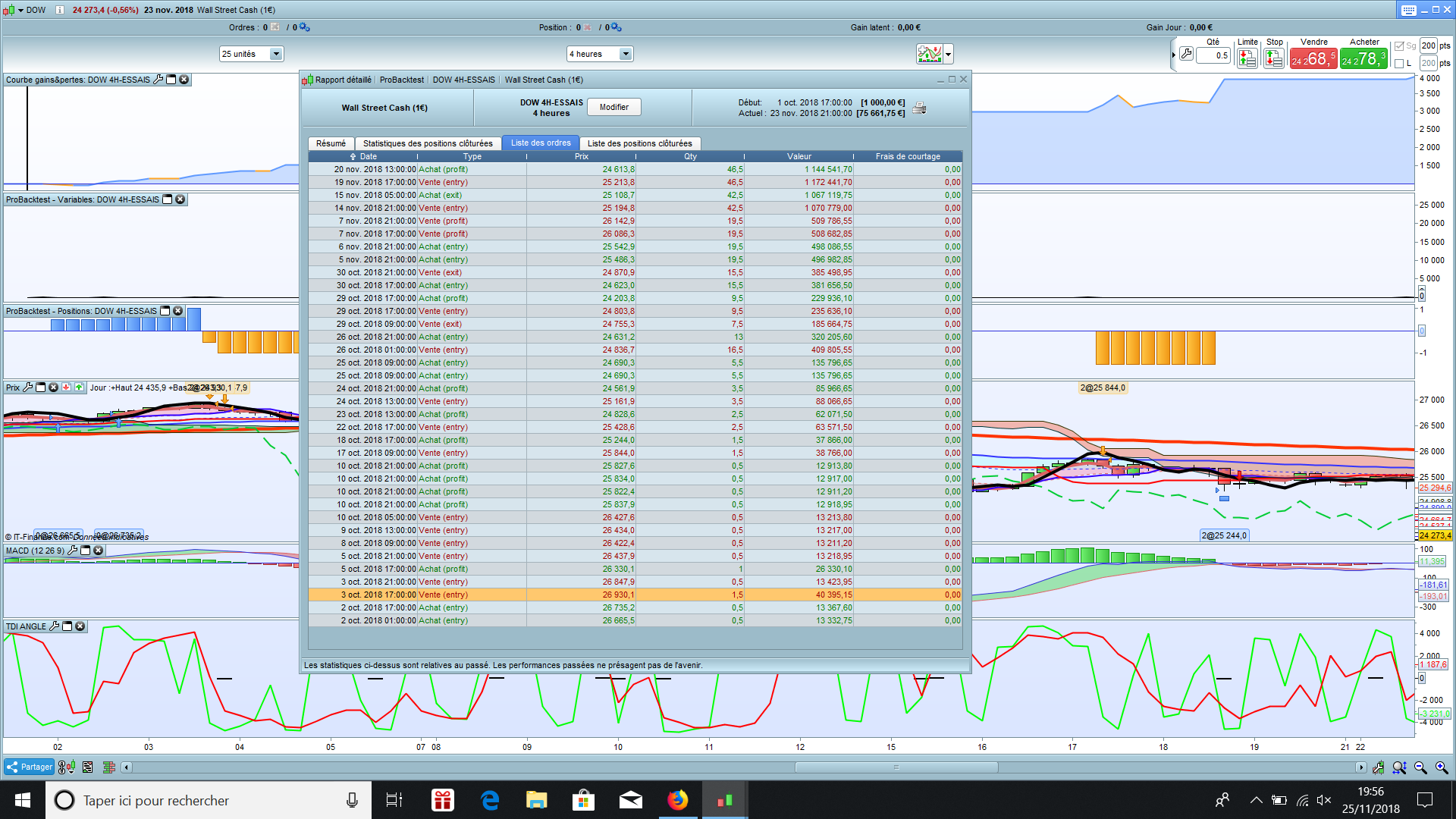
Task: Enable the L checkbox
Action: coord(1399,64)
